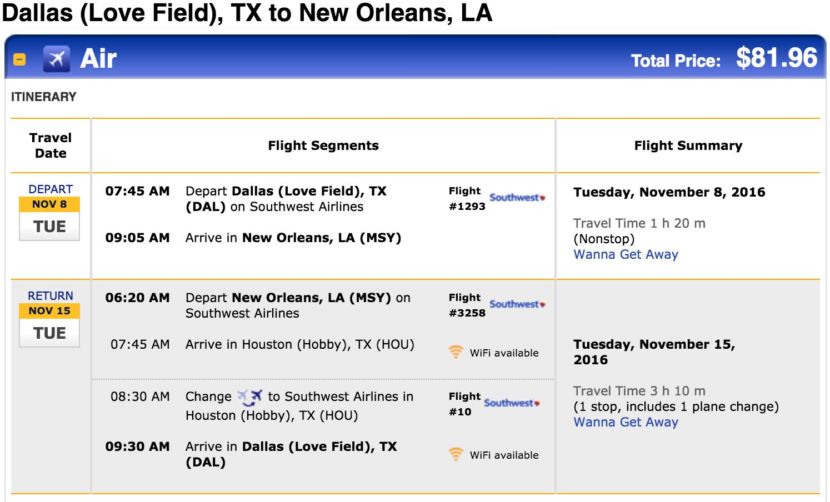Image resolution: width=830 pixels, height=502 pixels.
Task: Click the Southwest logo for Flight #10
Action: [x=512, y=403]
